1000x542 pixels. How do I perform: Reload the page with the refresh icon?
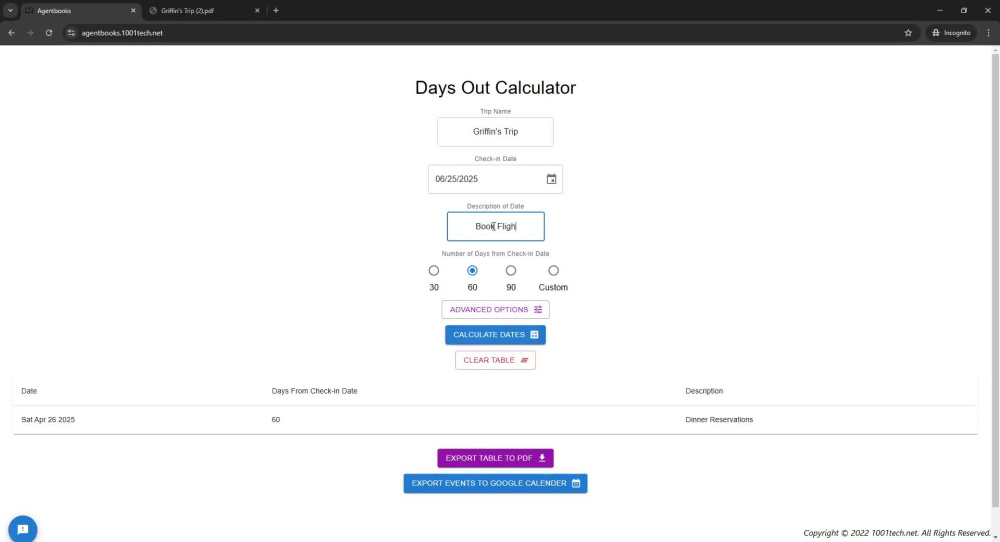48,33
